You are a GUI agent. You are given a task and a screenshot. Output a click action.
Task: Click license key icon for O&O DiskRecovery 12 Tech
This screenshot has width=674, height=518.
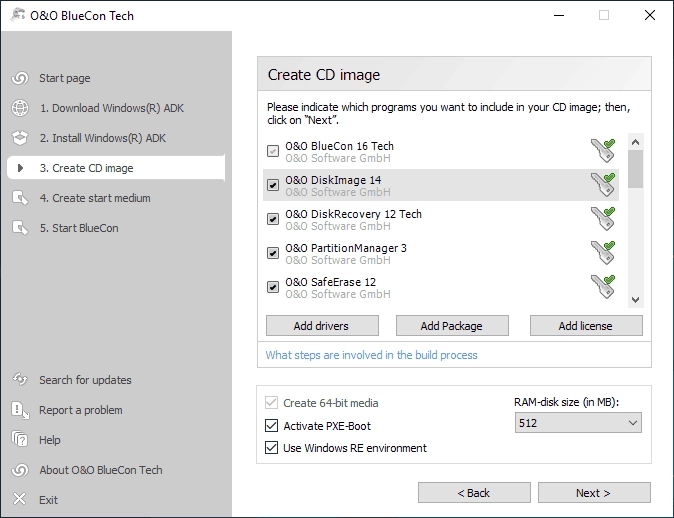click(x=603, y=219)
